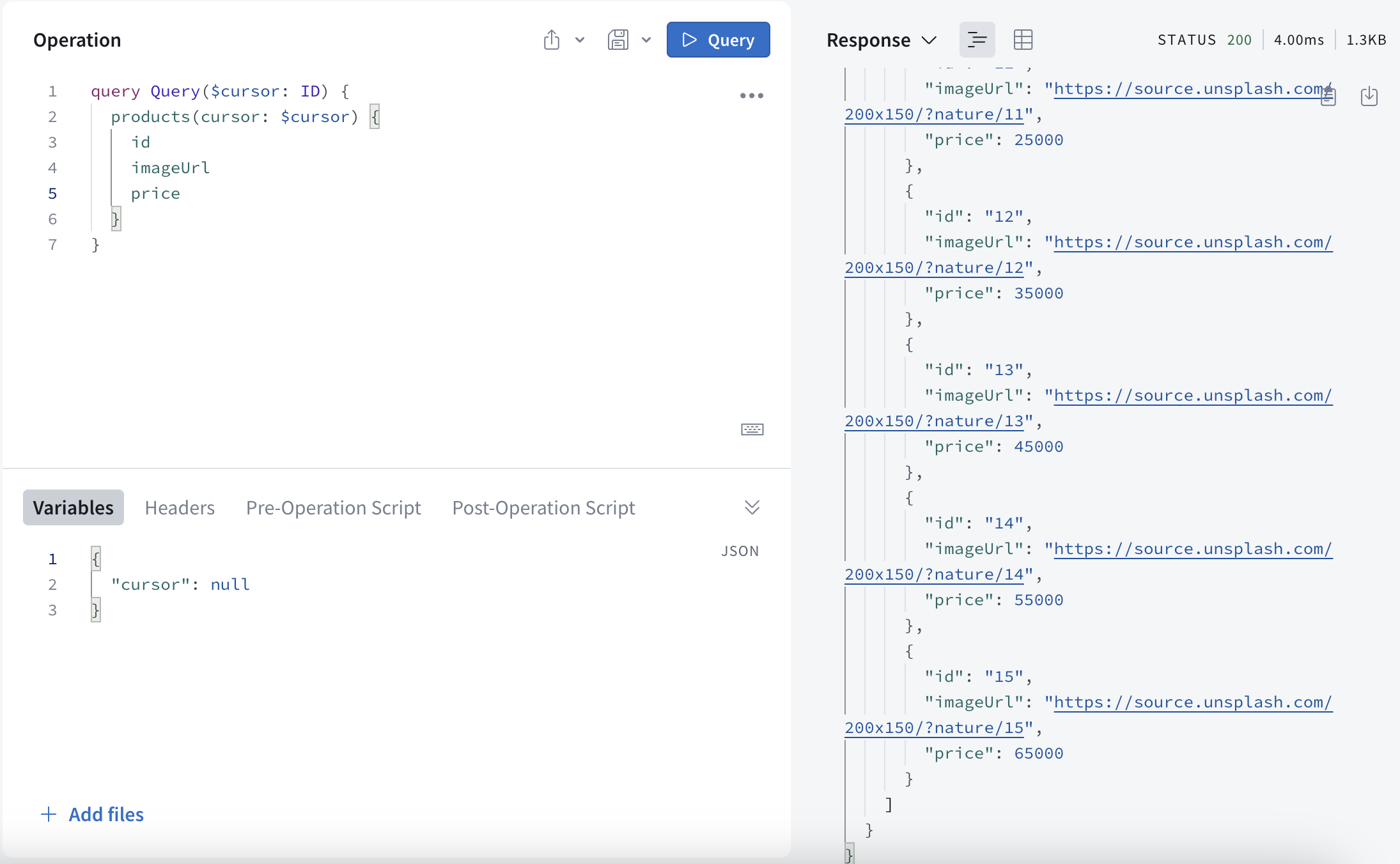Click the plus icon beside Add files

(49, 814)
